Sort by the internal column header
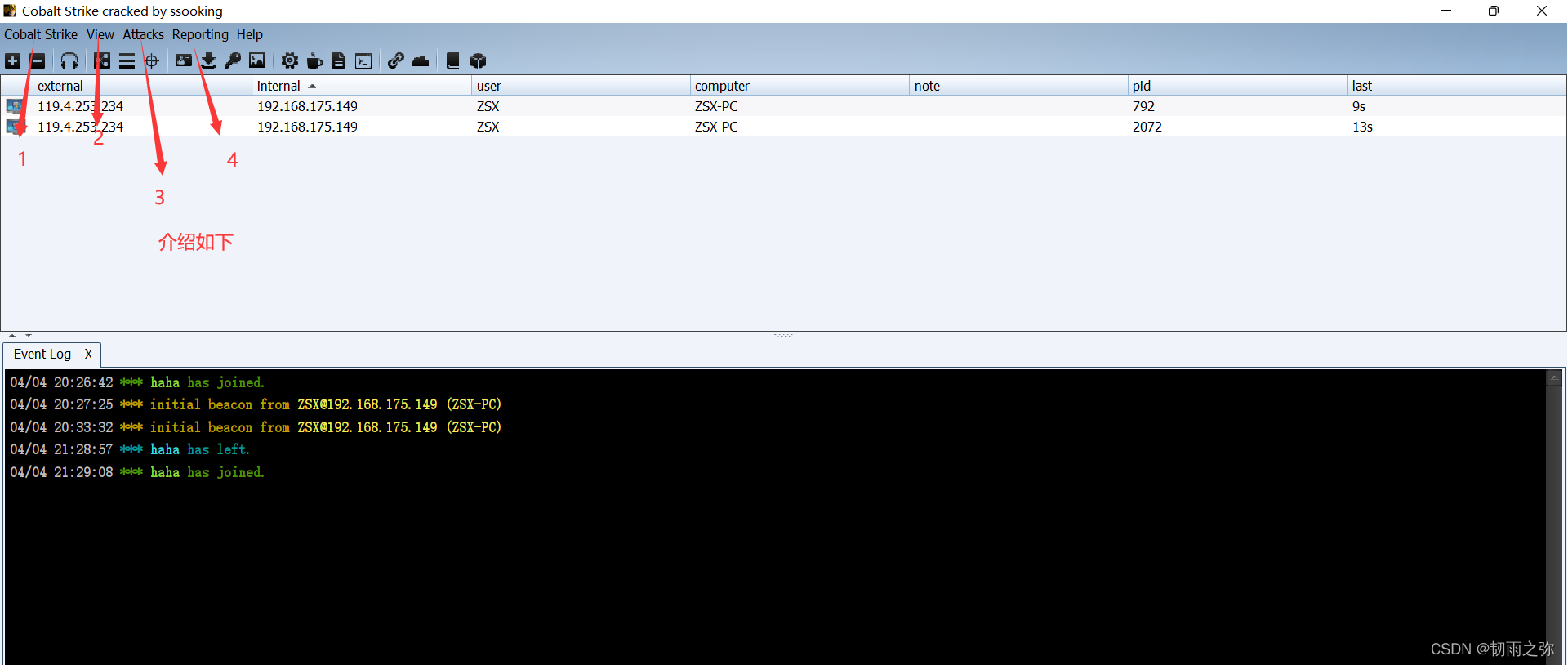Screen dimensions: 1568x665 (362, 86)
